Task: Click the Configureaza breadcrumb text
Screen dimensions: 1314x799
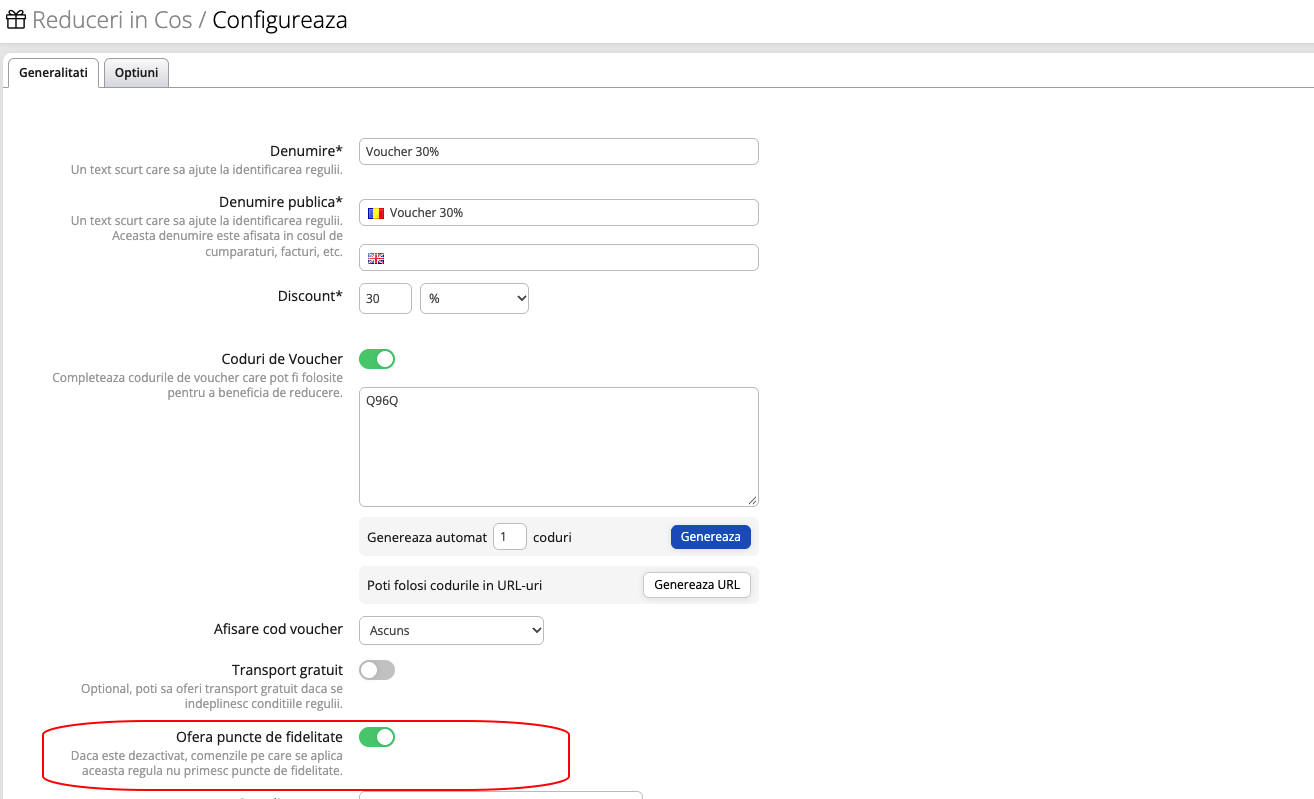Action: (280, 20)
